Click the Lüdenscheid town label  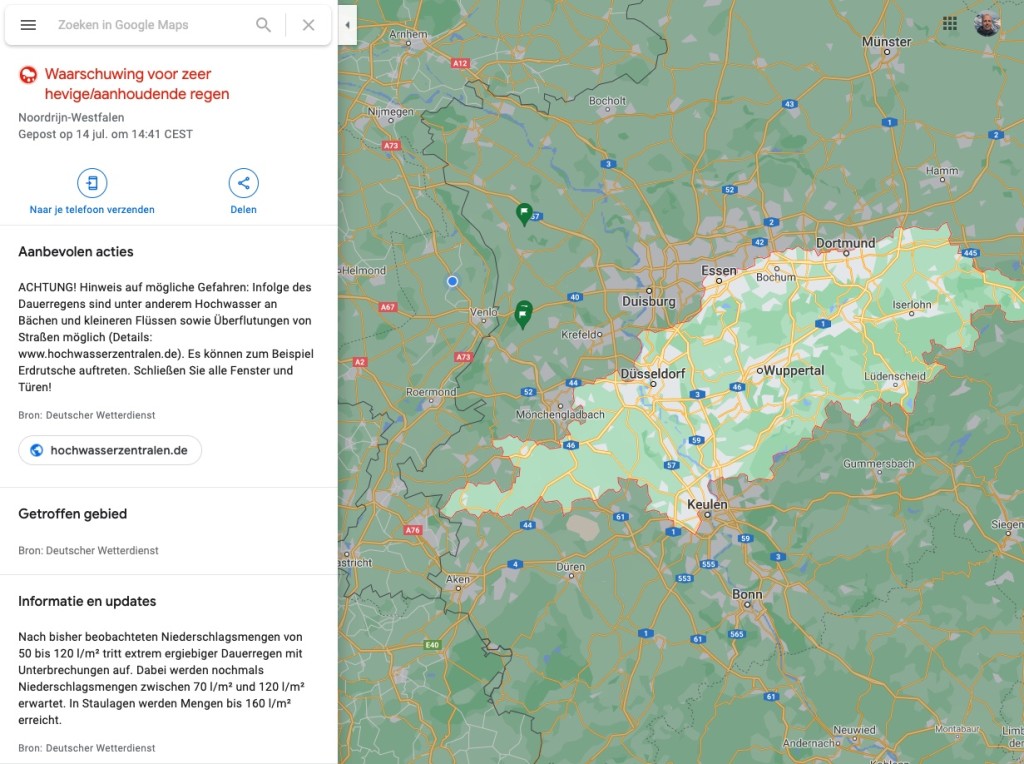895,376
